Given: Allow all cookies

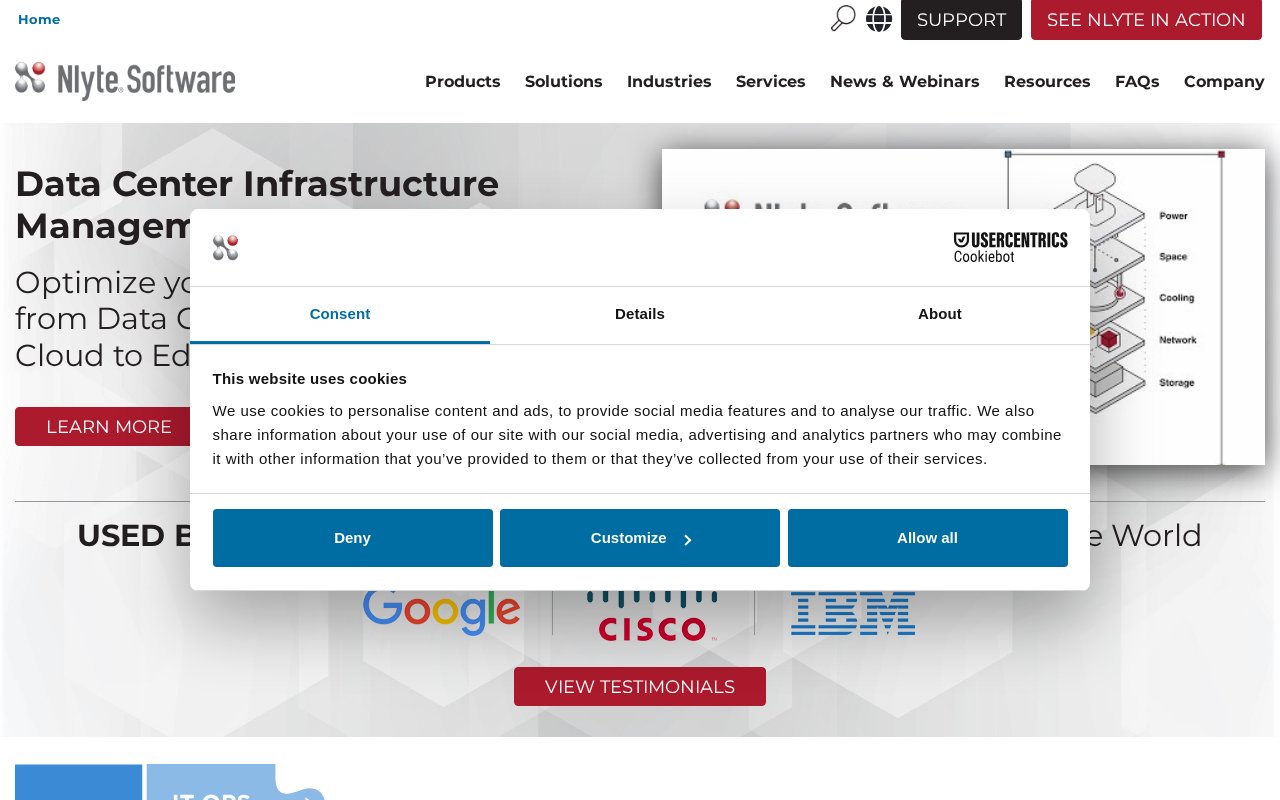Looking at the screenshot, I should (x=928, y=538).
